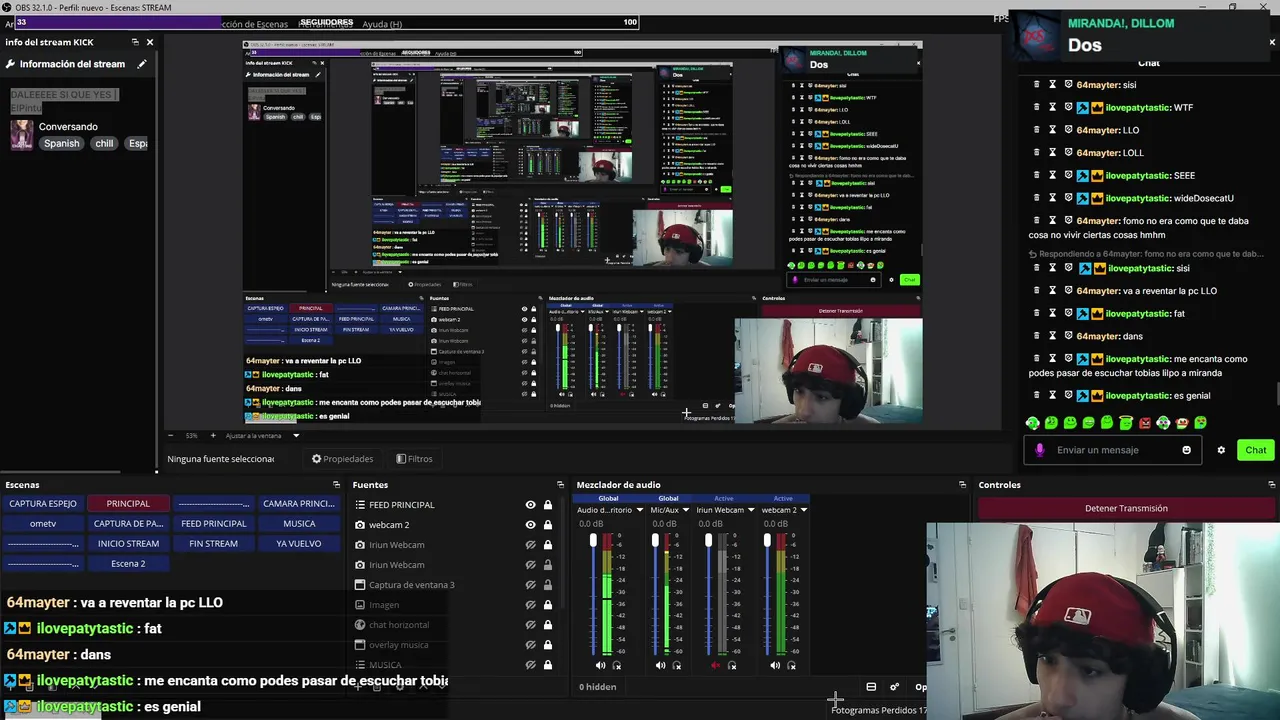Unmute the Iriun Webcam red speaker
Image resolution: width=1280 pixels, height=720 pixels.
[715, 665]
